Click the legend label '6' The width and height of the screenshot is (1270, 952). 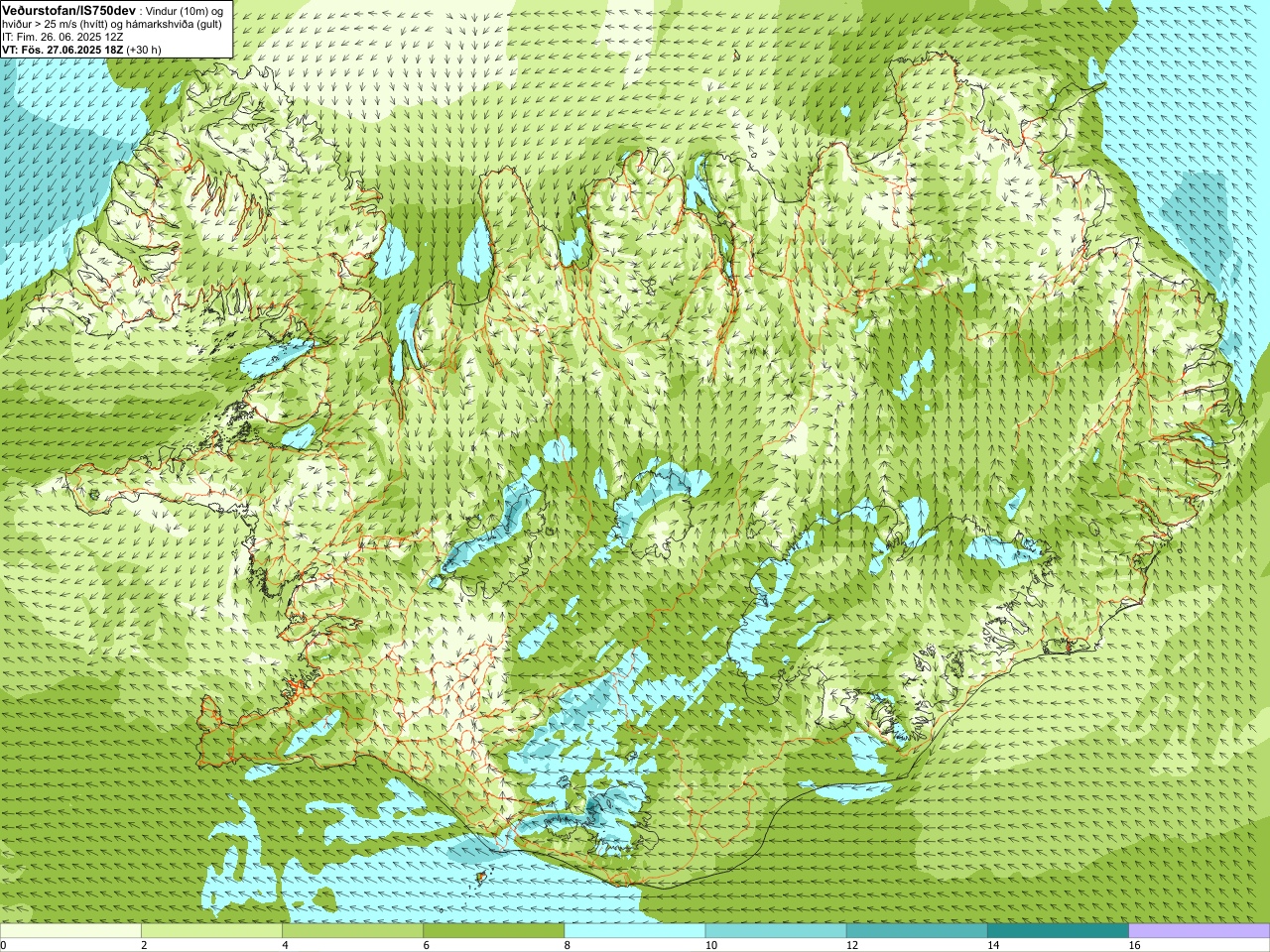click(427, 946)
